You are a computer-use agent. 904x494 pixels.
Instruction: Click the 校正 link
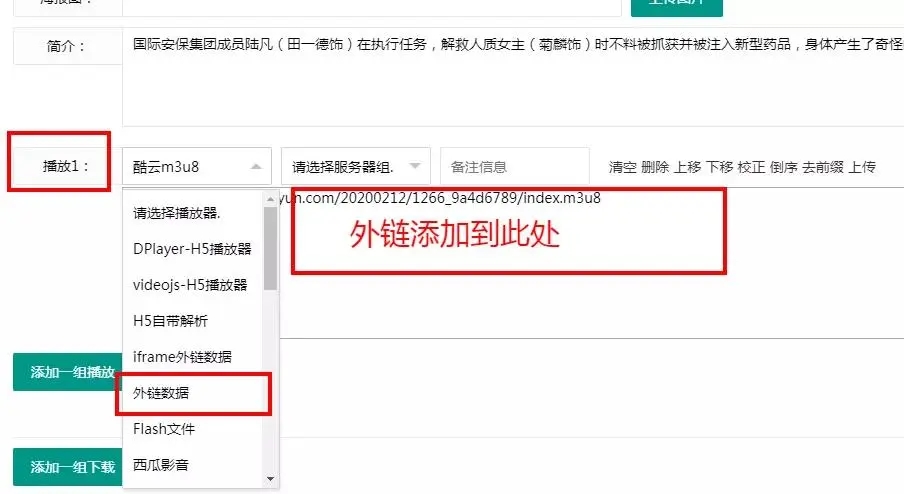click(x=750, y=167)
